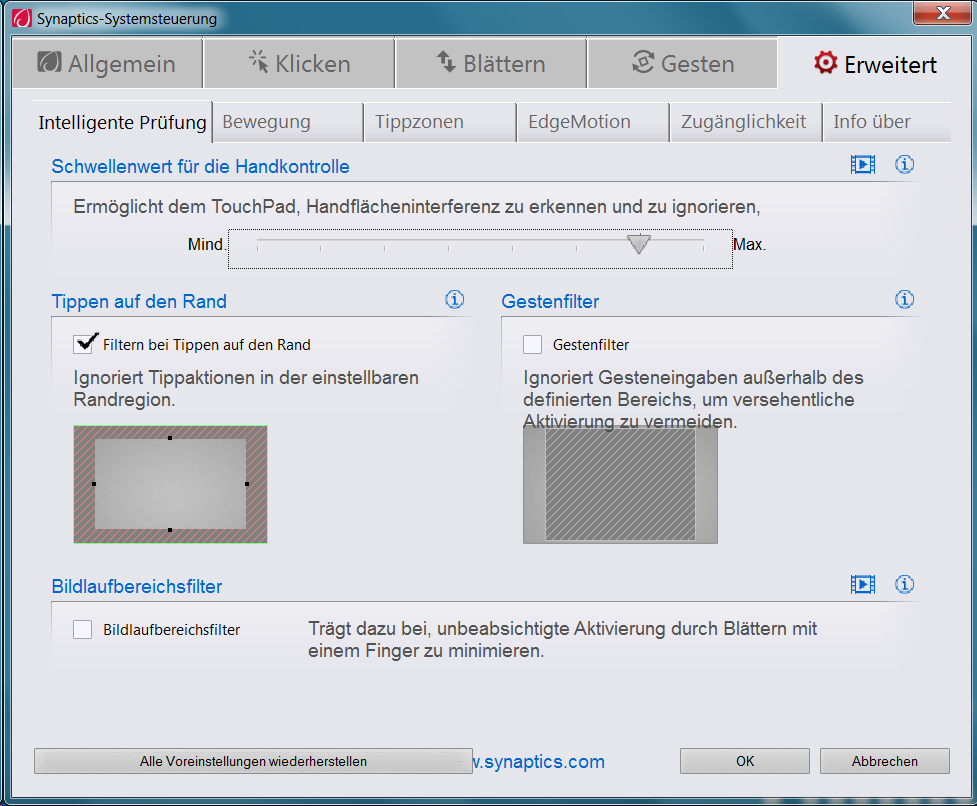This screenshot has width=977, height=806.
Task: Close the Synaptics-Systemsteuerung window
Action: click(x=941, y=12)
